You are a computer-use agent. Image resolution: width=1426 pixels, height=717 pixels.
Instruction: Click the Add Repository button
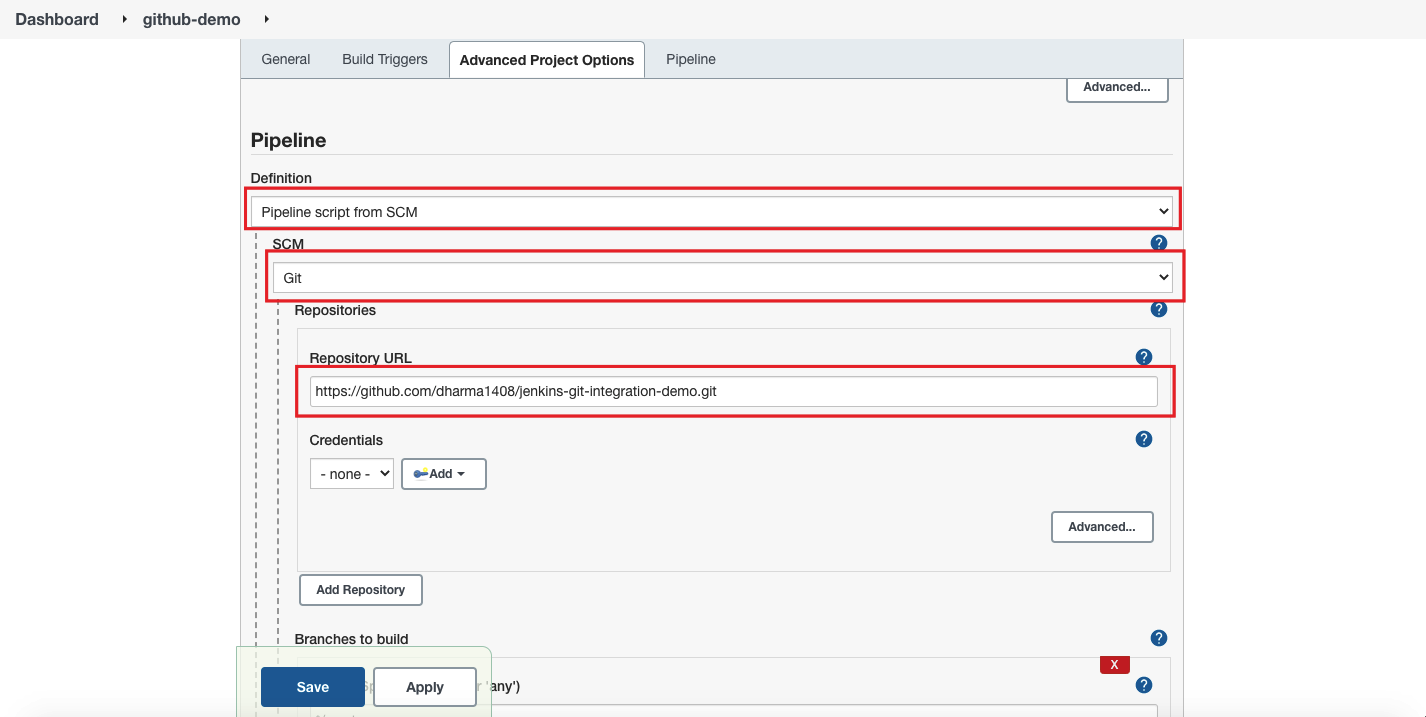[361, 590]
